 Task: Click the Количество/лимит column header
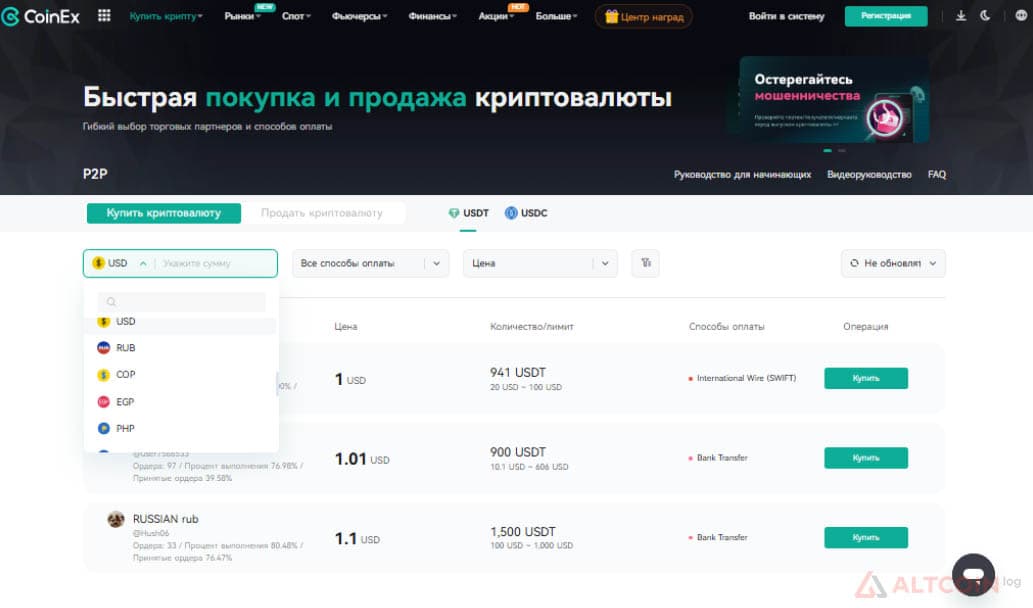click(532, 327)
